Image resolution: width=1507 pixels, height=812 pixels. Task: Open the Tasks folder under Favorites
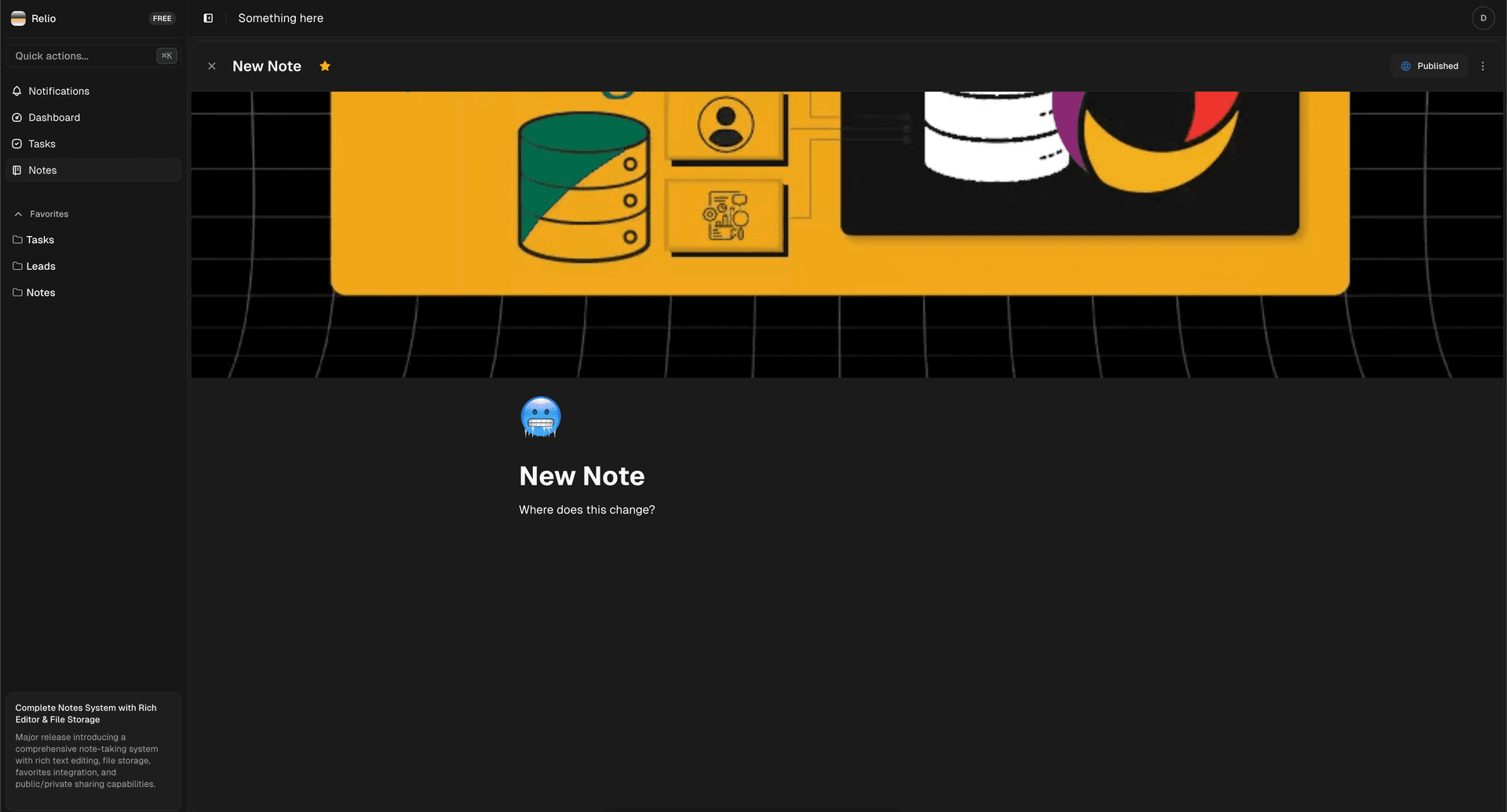[39, 239]
